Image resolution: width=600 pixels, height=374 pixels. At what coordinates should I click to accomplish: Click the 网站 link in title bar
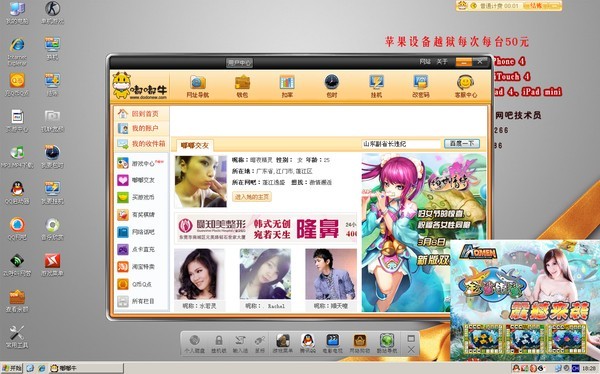425,62
